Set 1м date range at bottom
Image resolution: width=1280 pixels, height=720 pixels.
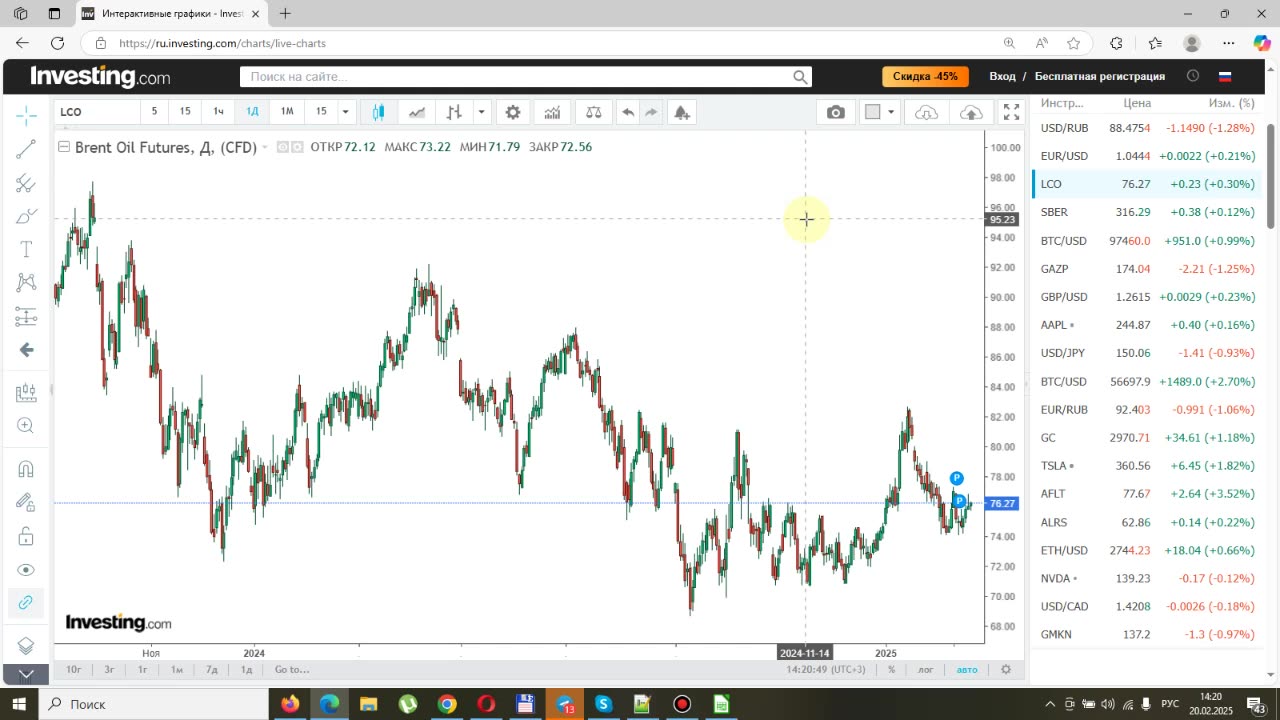click(x=177, y=670)
